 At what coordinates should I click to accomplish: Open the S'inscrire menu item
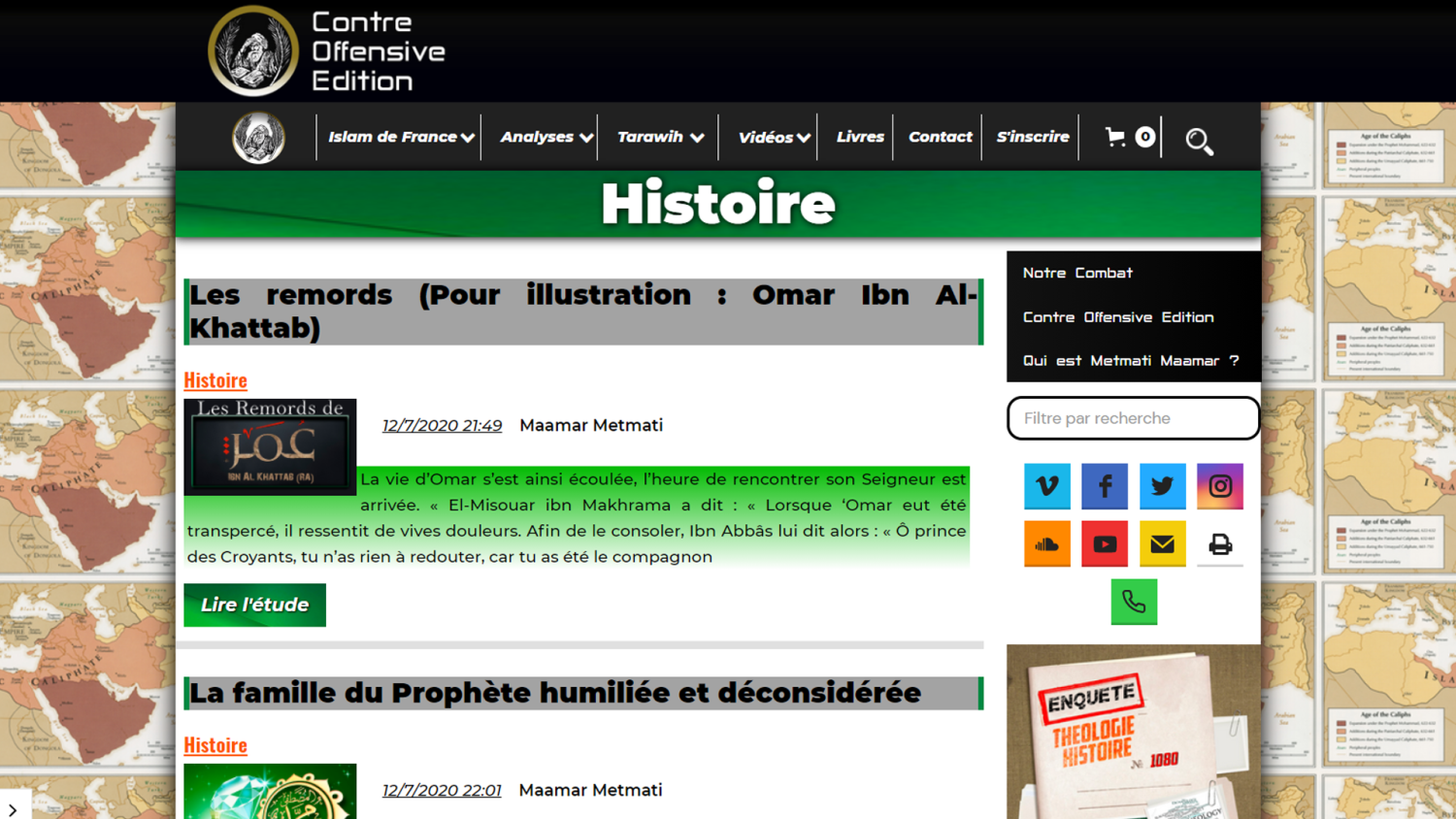[x=1033, y=137]
